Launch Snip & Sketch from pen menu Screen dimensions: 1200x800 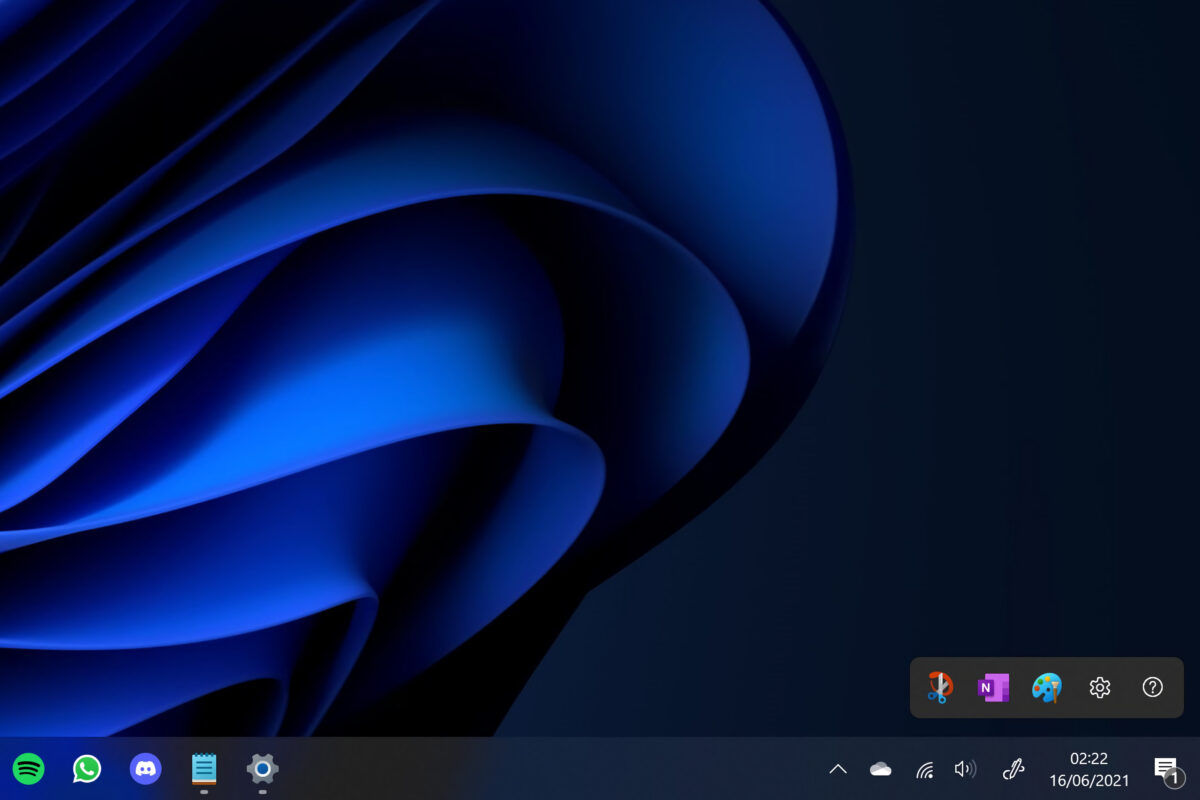[x=939, y=687]
